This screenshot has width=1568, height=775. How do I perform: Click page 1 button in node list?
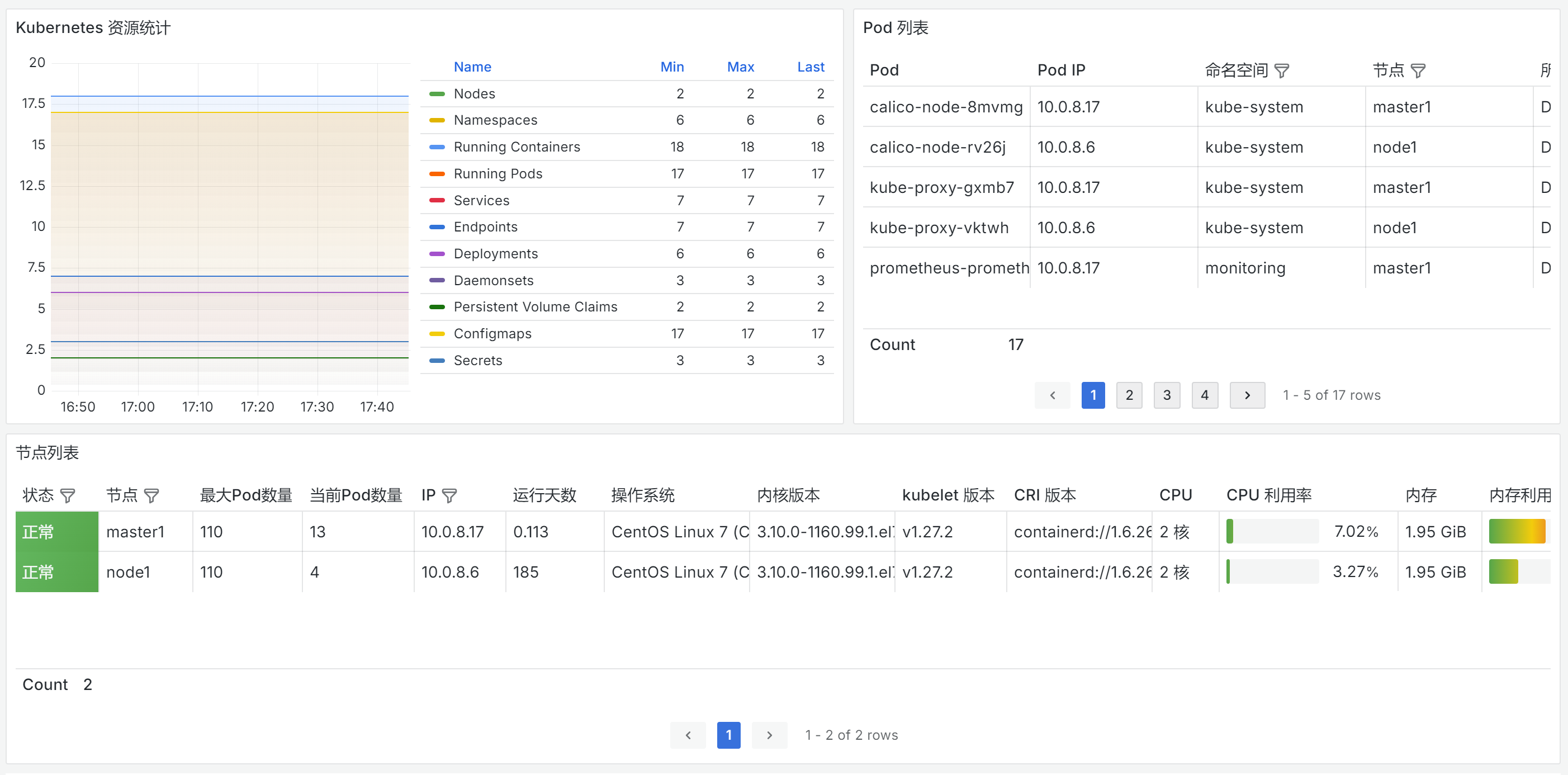click(728, 735)
